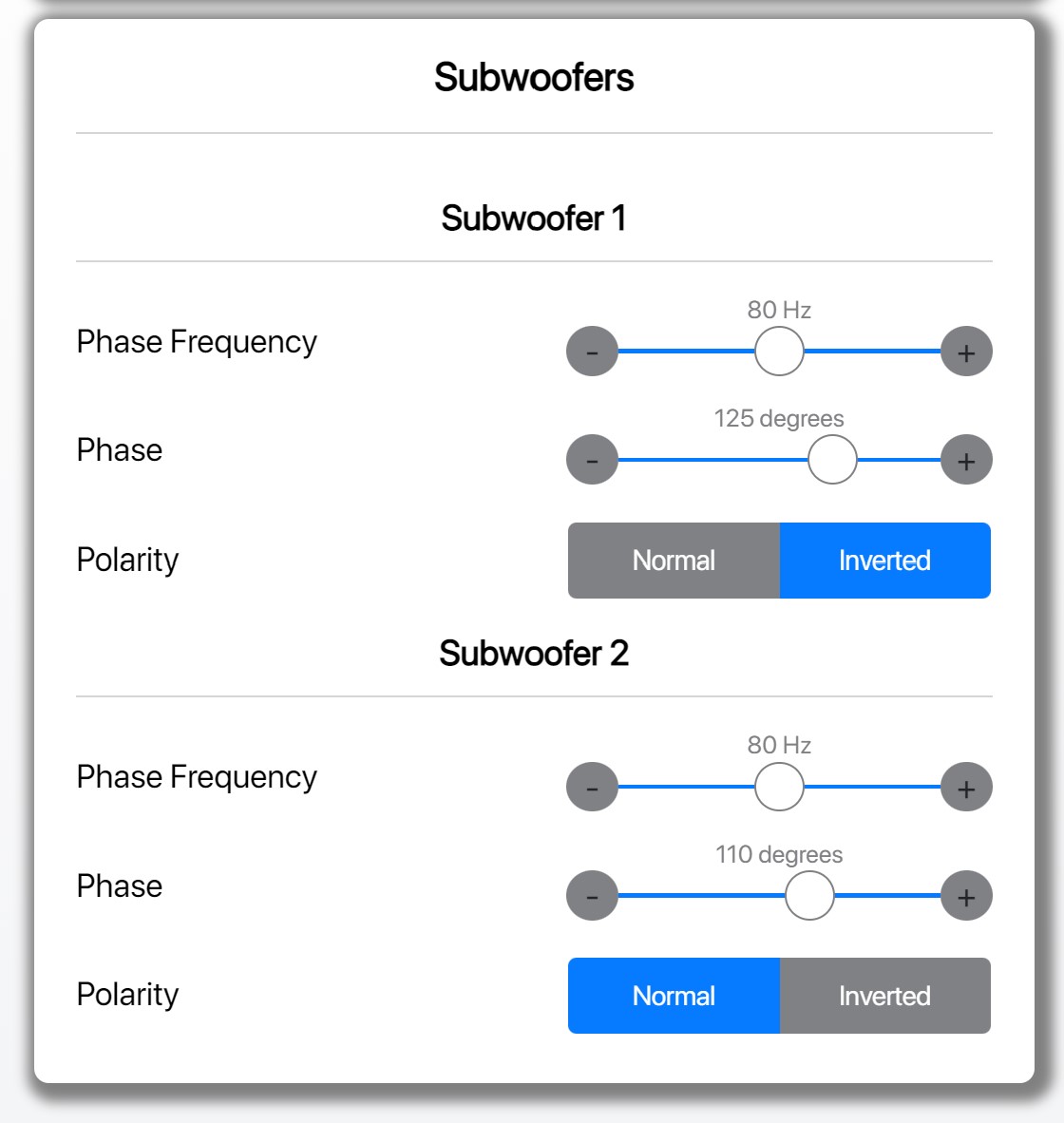This screenshot has height=1123, width=1064.
Task: Increase Subwoofer 1 Phase with plus button
Action: pyautogui.click(x=966, y=460)
